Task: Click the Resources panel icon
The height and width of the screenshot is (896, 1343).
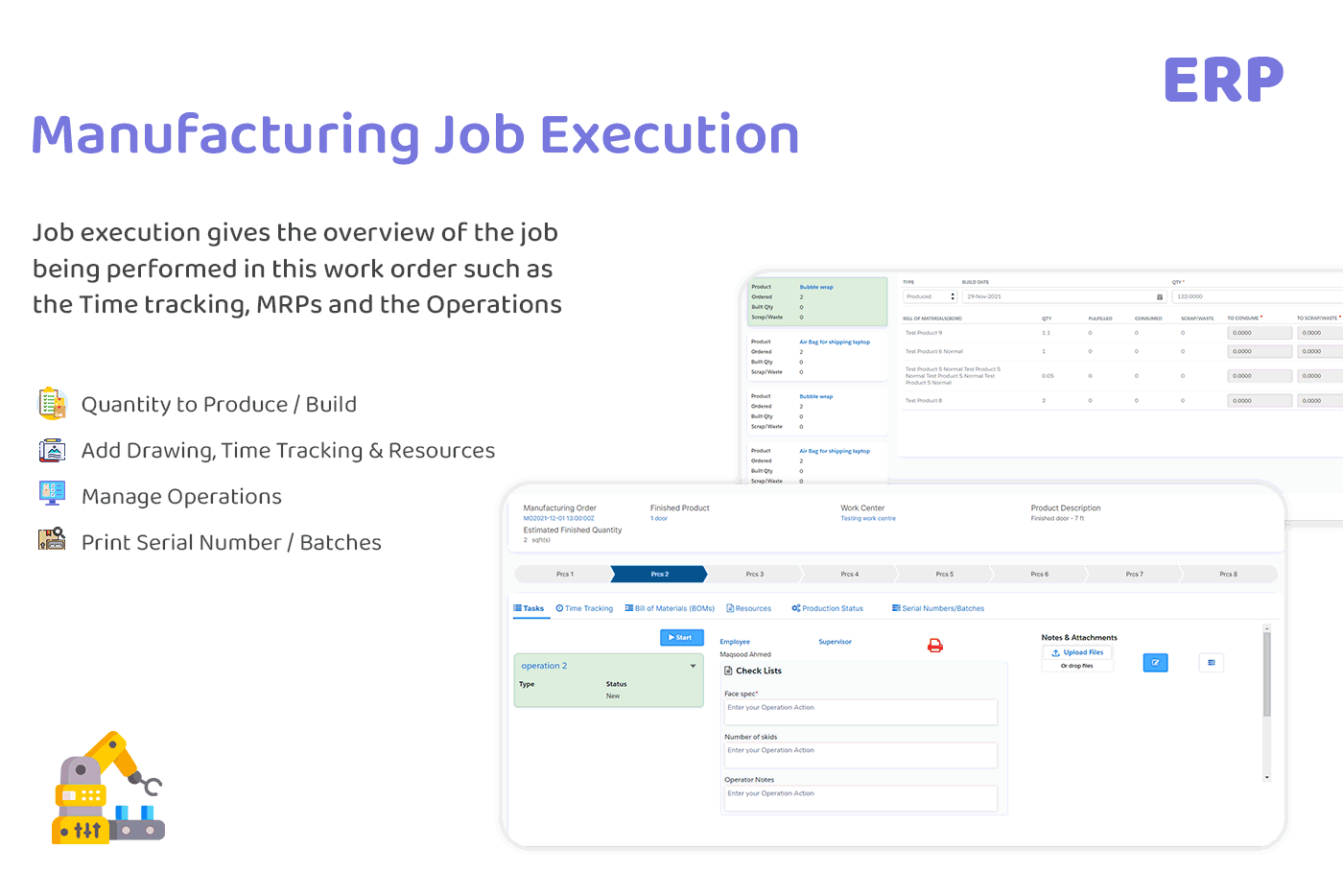Action: point(730,607)
